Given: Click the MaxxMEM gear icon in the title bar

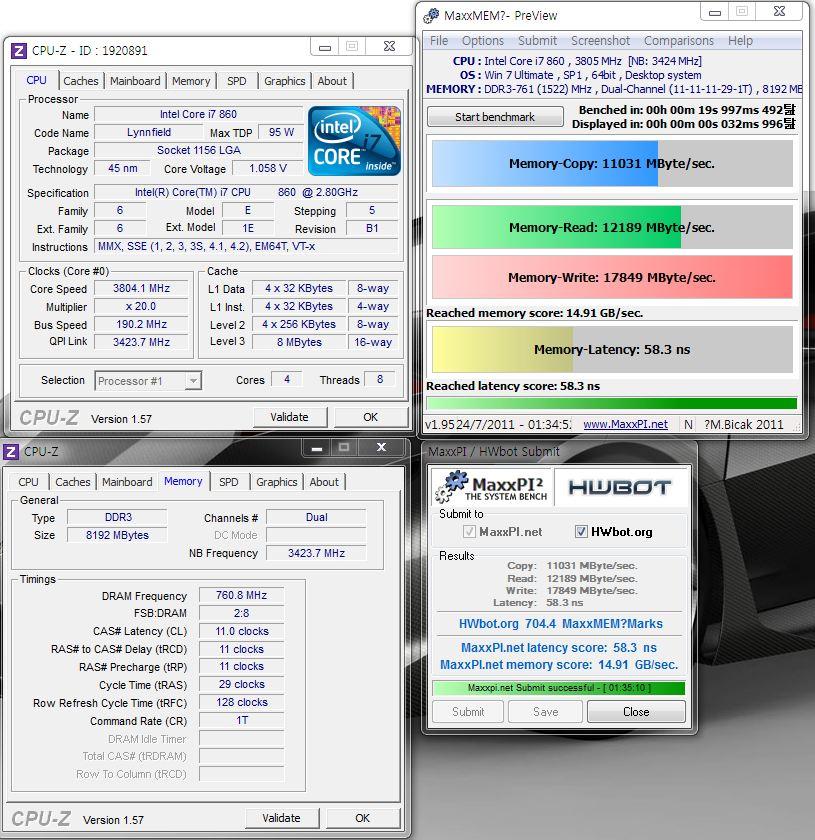Looking at the screenshot, I should pos(431,16).
